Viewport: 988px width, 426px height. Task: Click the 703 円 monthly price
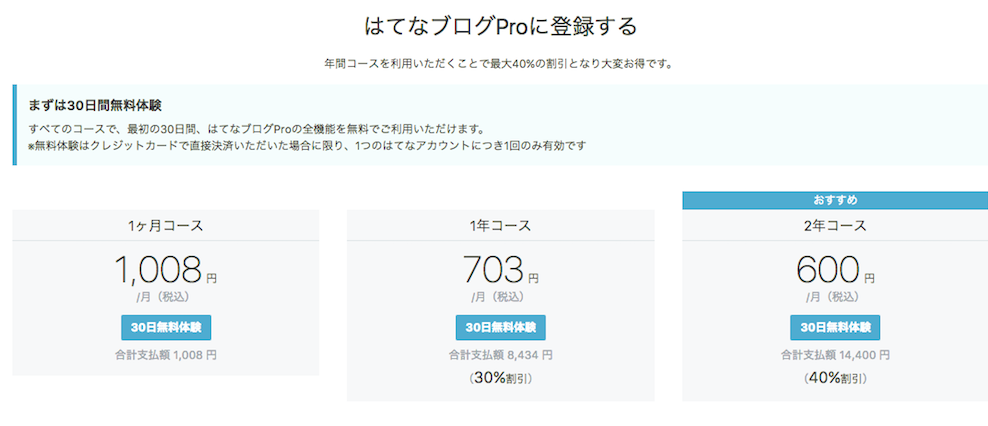[500, 270]
